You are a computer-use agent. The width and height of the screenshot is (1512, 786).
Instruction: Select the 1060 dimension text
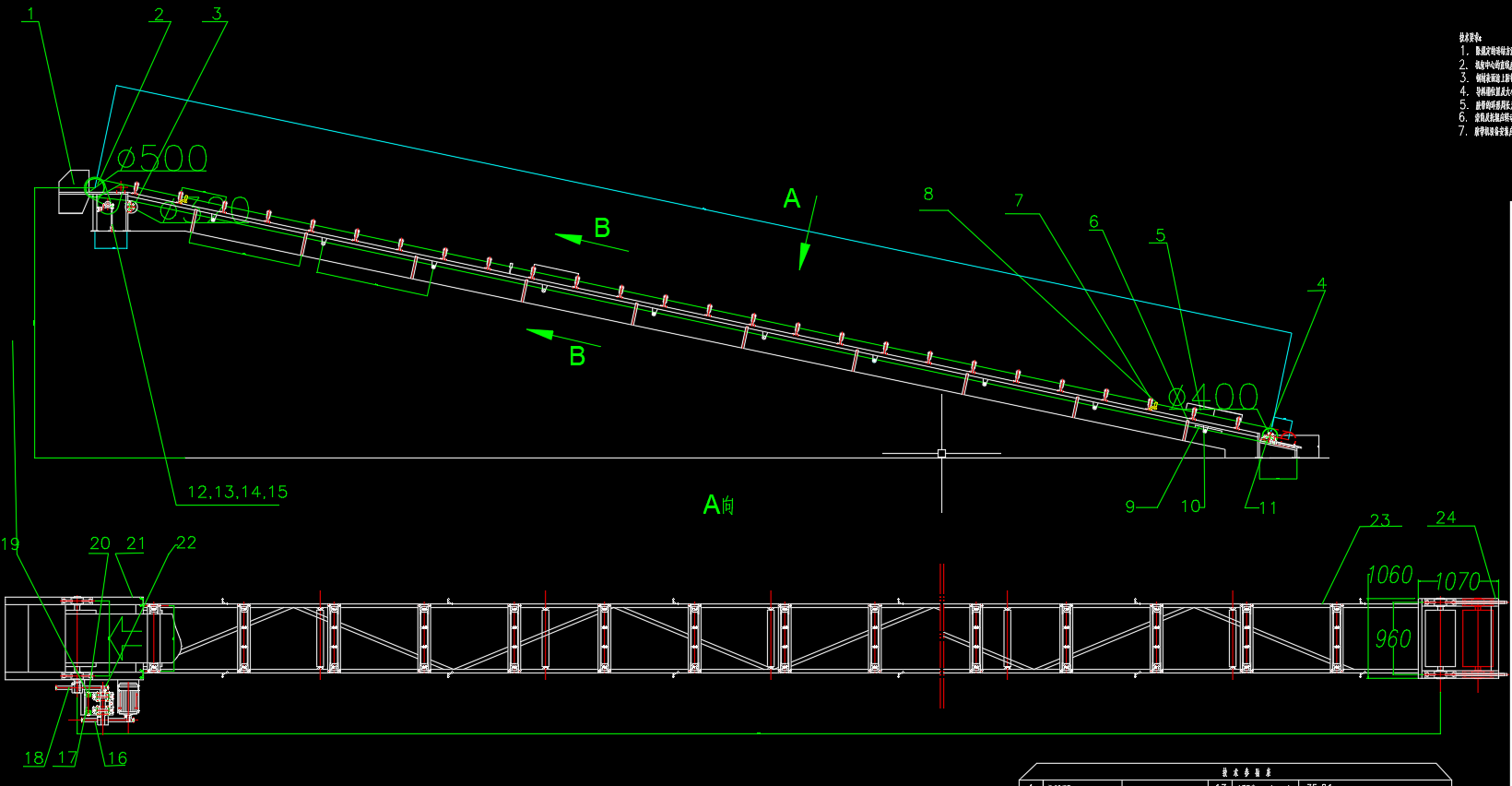(x=1390, y=576)
